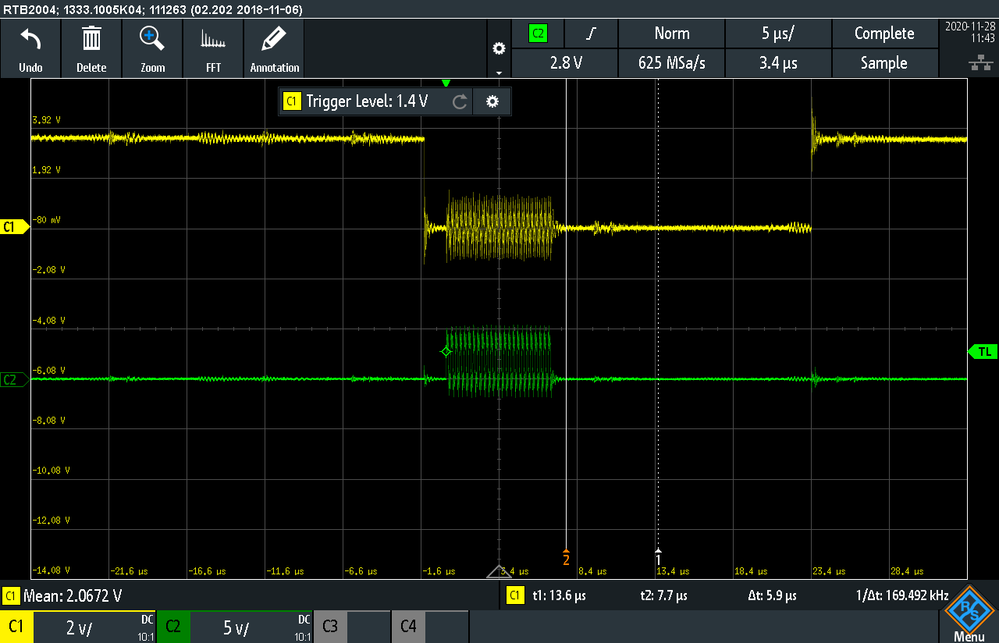Open C1 2 V/ vertical scale settings
Viewport: 999px width, 643px height.
[x=94, y=627]
